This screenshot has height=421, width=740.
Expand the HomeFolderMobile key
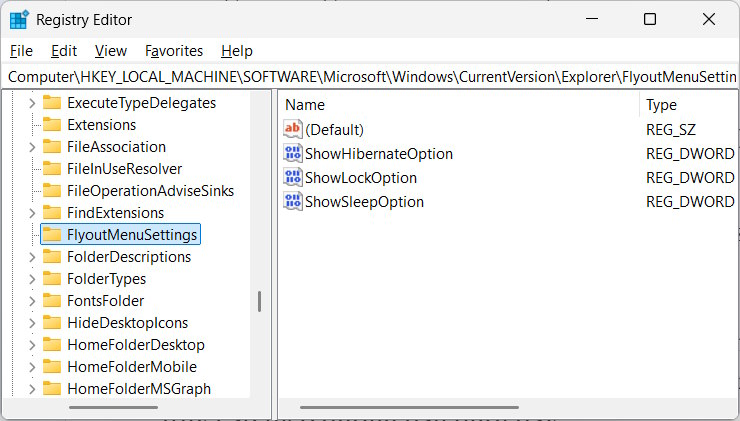click(x=32, y=367)
